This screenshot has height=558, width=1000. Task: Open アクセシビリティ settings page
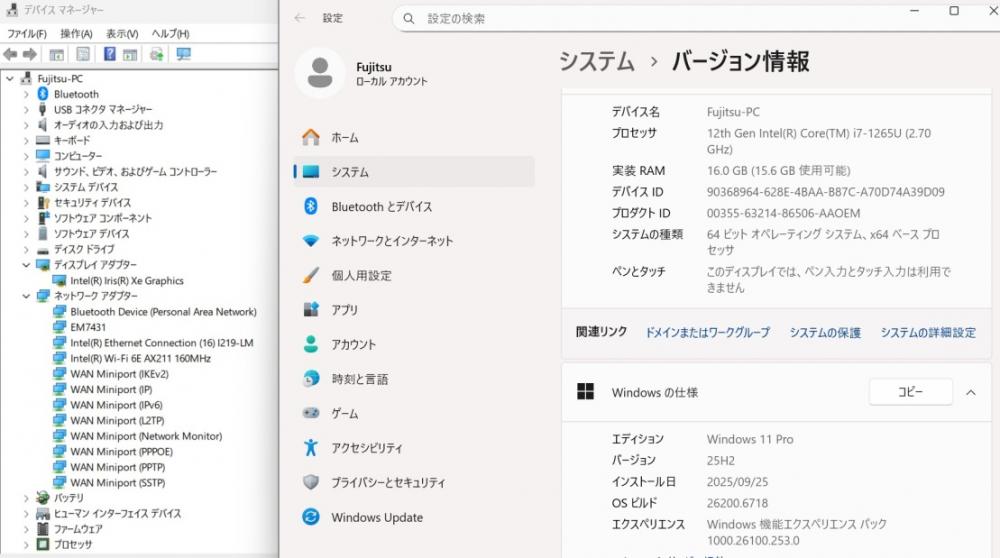367,448
